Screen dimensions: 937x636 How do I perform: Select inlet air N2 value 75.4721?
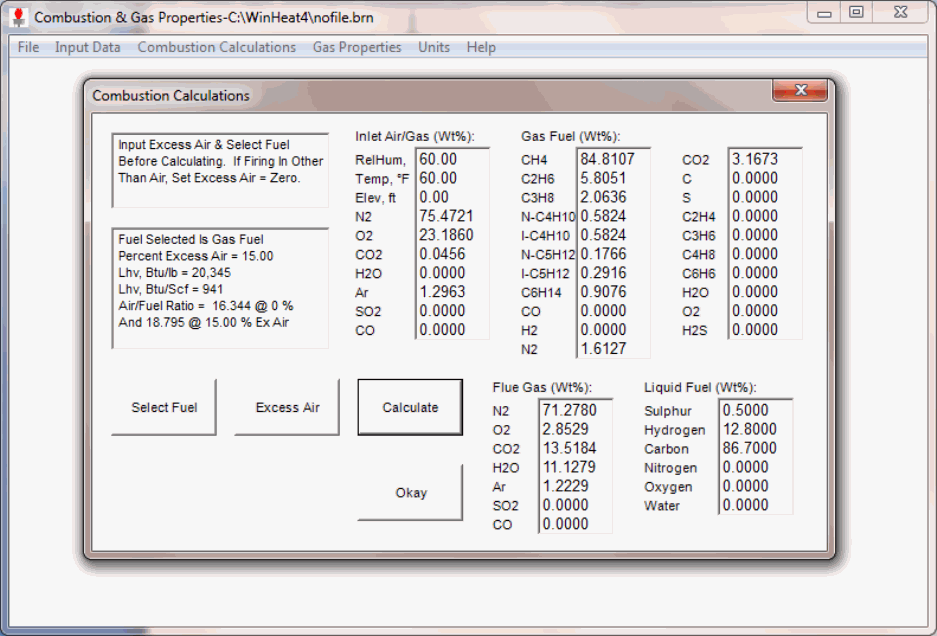(452, 216)
